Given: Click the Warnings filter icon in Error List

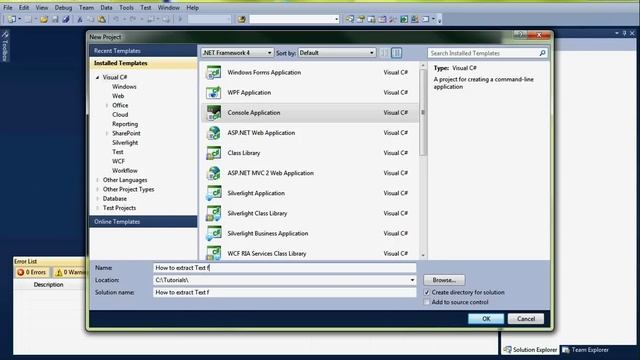Looking at the screenshot, I should 59,272.
